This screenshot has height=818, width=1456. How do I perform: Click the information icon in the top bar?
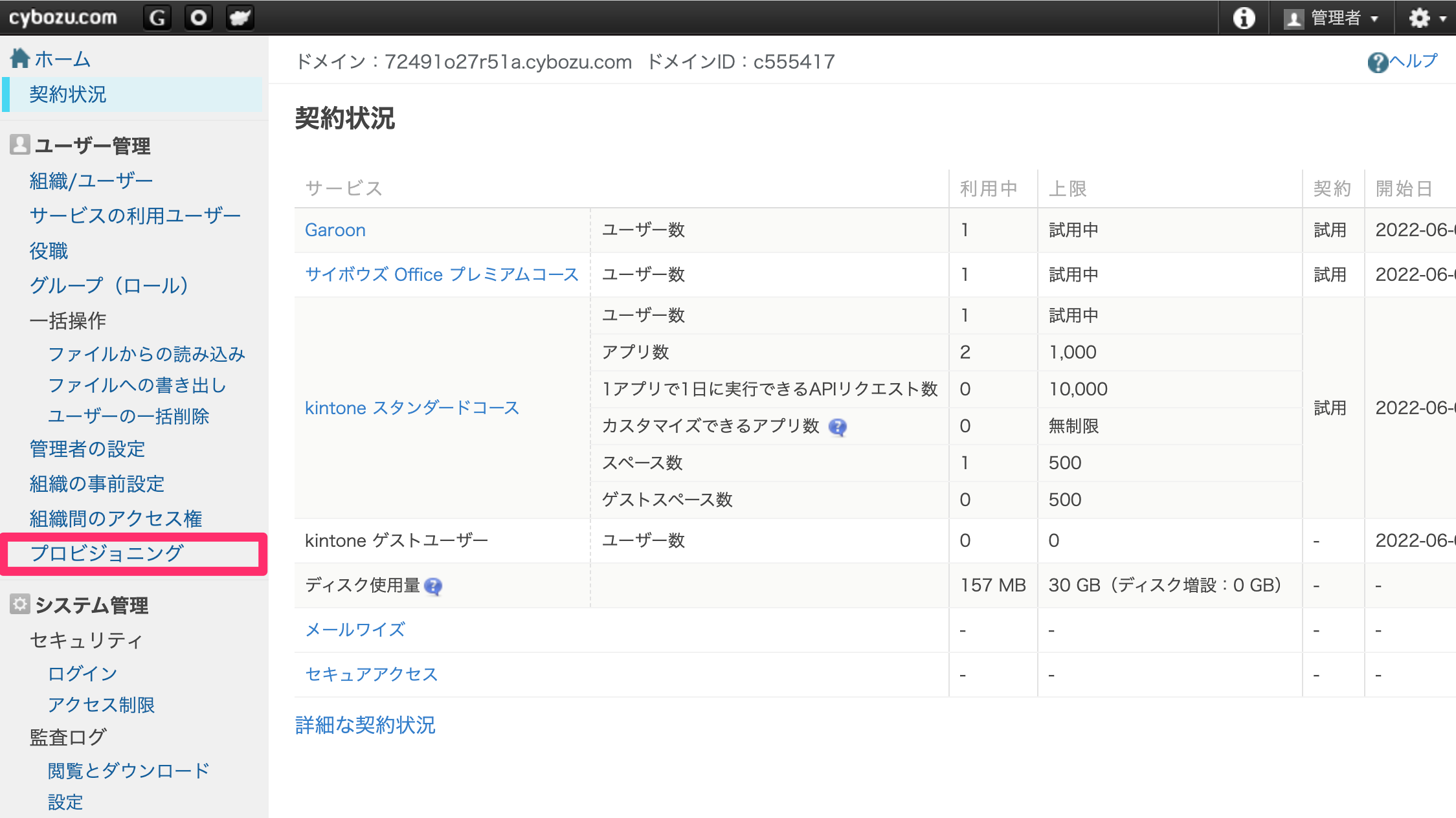click(1244, 17)
